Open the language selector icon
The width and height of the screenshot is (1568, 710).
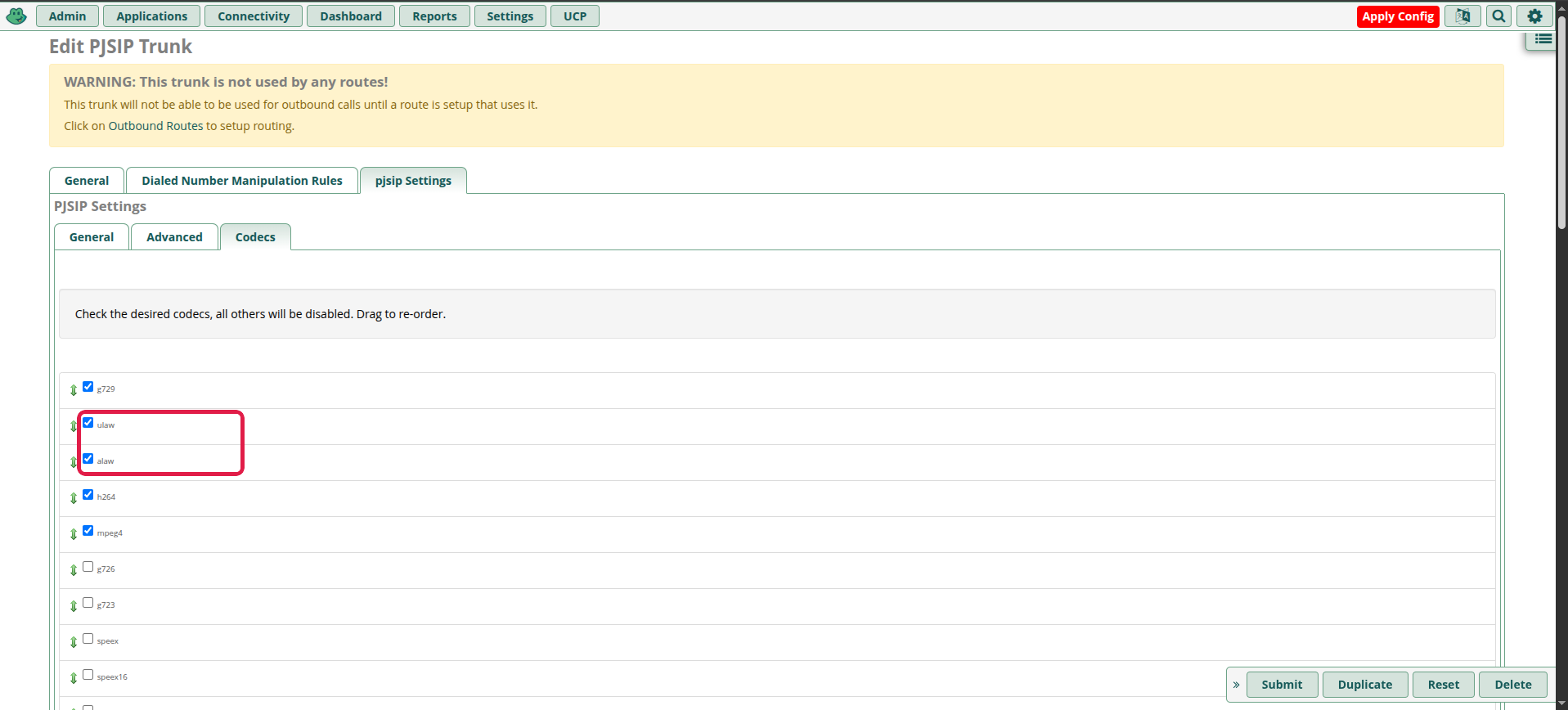point(1462,16)
